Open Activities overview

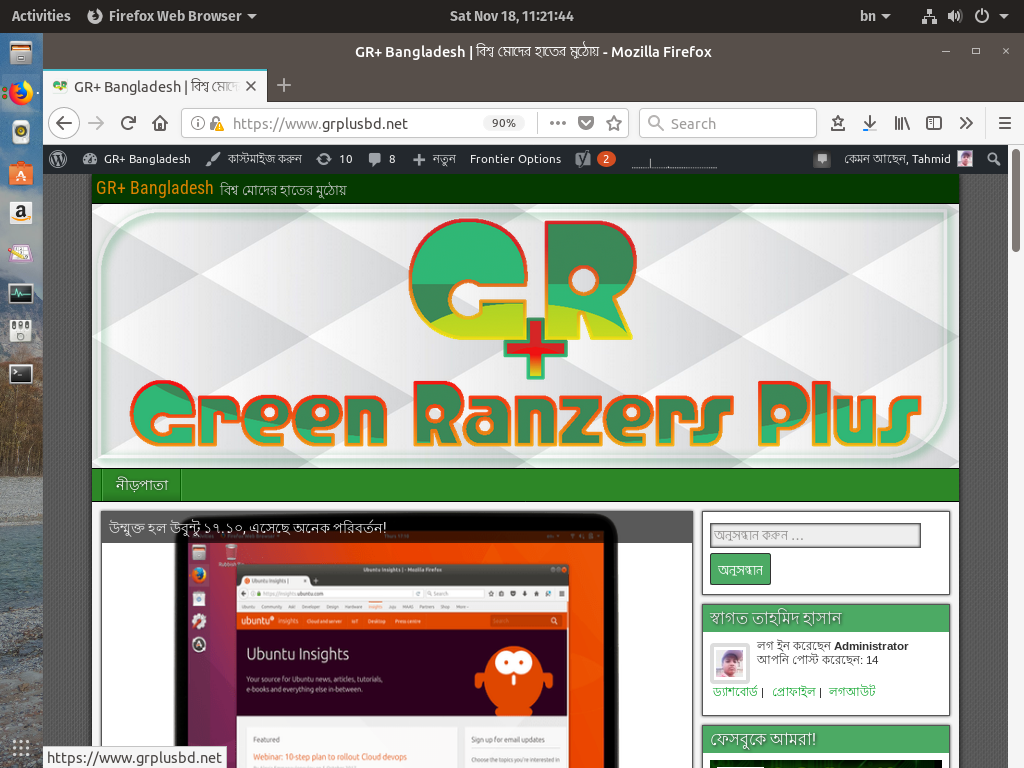41,16
